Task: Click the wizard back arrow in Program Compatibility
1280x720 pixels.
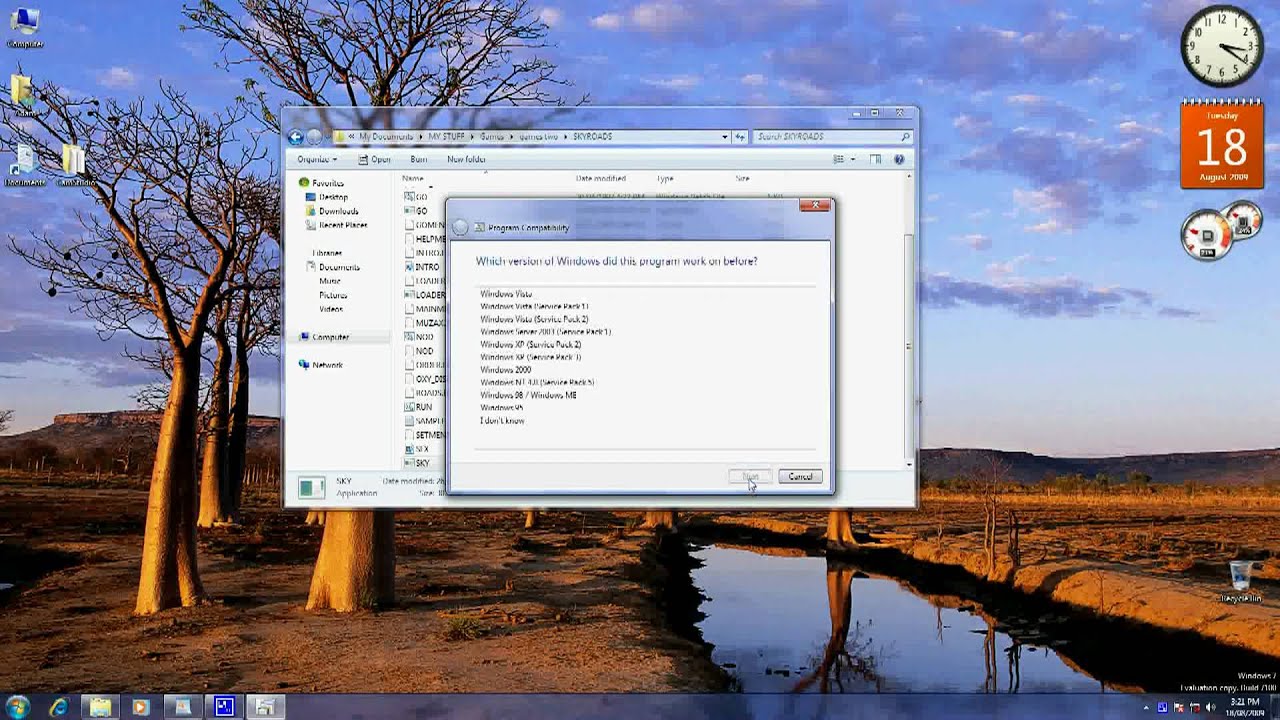Action: point(460,228)
